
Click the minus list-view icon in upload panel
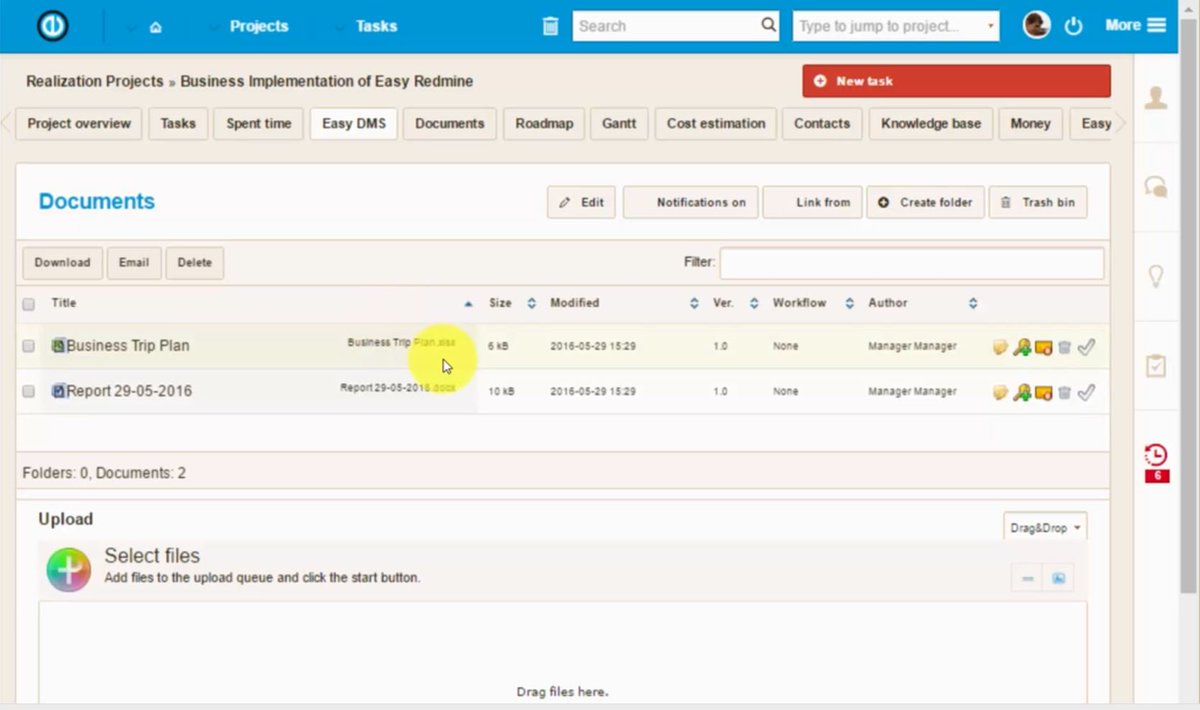[x=1027, y=578]
